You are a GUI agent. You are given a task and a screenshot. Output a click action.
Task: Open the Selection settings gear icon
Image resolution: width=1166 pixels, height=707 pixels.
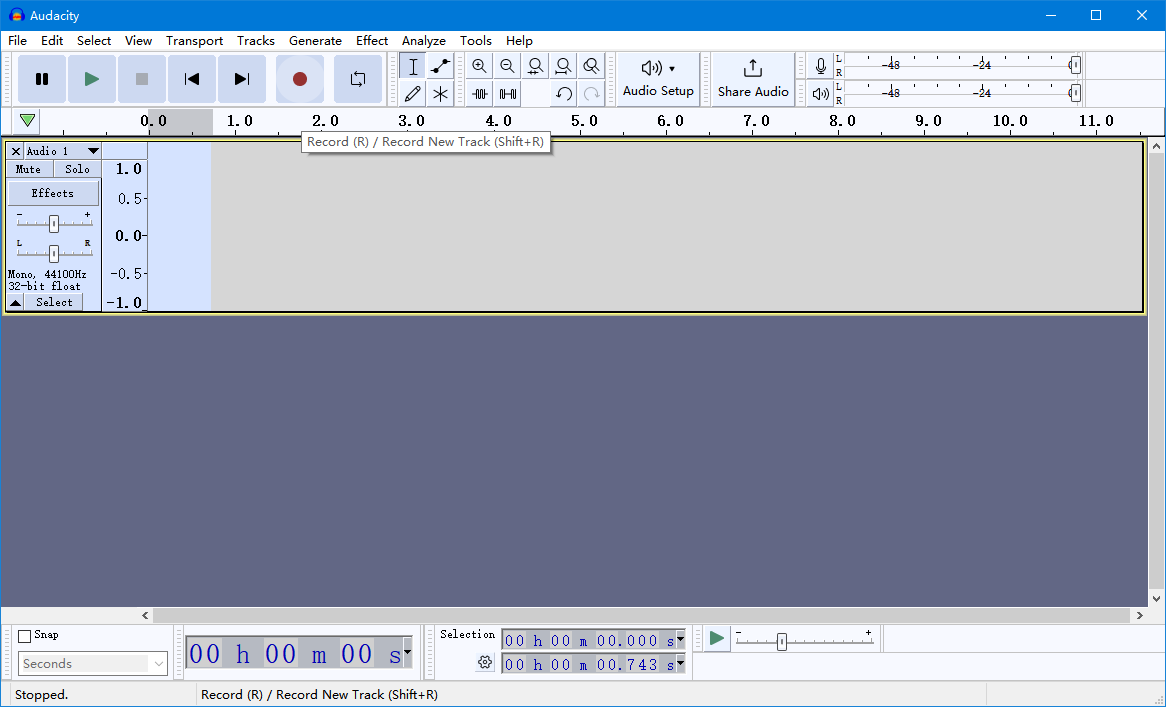tap(485, 662)
